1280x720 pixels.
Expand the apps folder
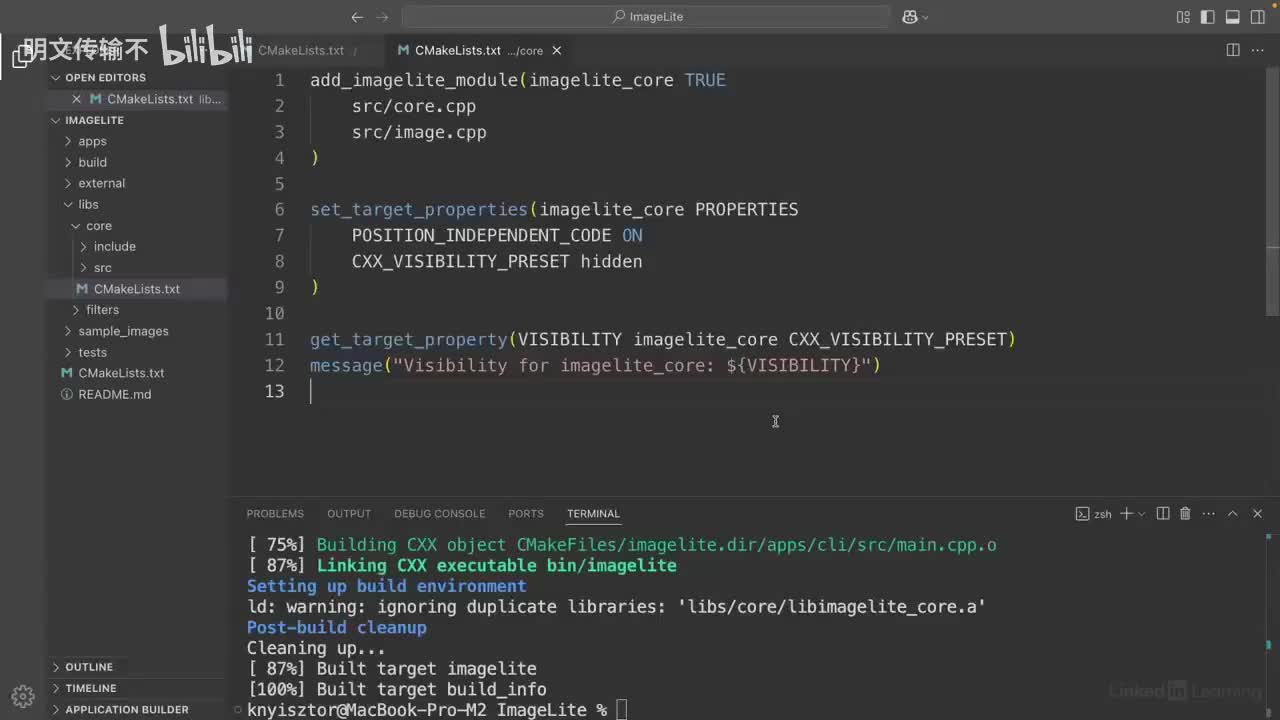pos(92,141)
